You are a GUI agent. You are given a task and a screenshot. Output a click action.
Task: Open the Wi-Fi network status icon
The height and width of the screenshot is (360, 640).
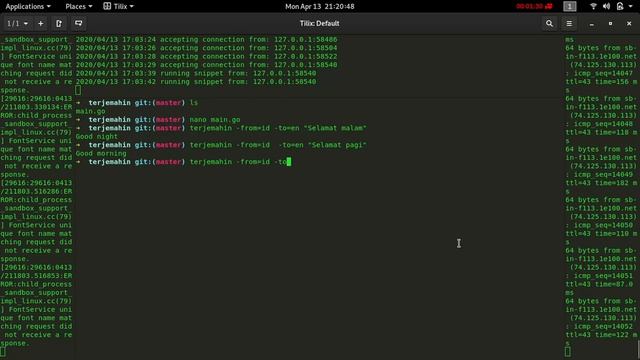(593, 7)
